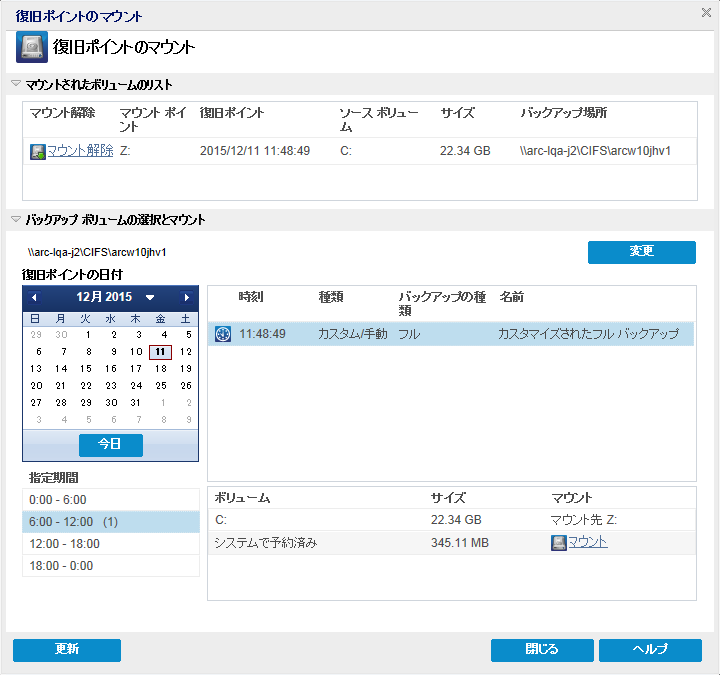Click the mount recovery point disk icon in header

click(32, 47)
